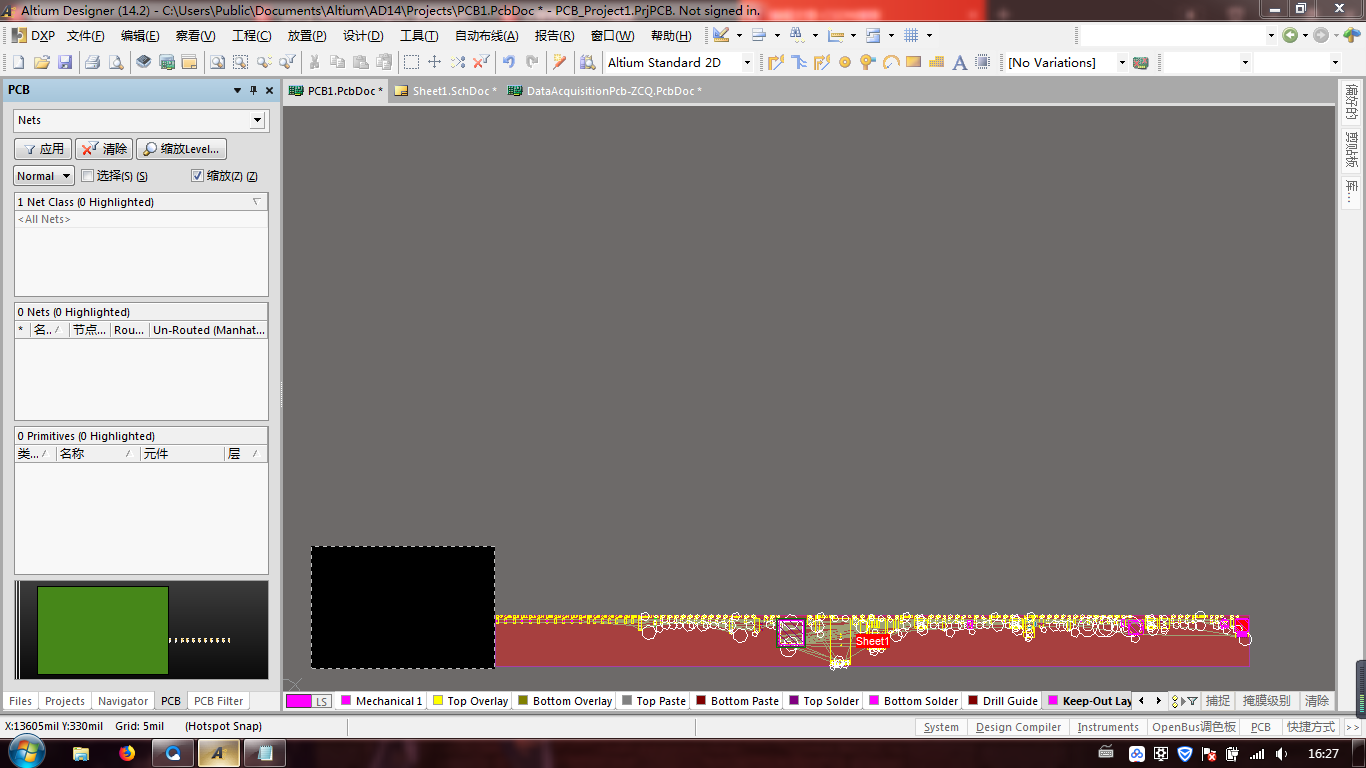
Task: Click the Top Overlay yellow layer swatch
Action: coord(437,701)
